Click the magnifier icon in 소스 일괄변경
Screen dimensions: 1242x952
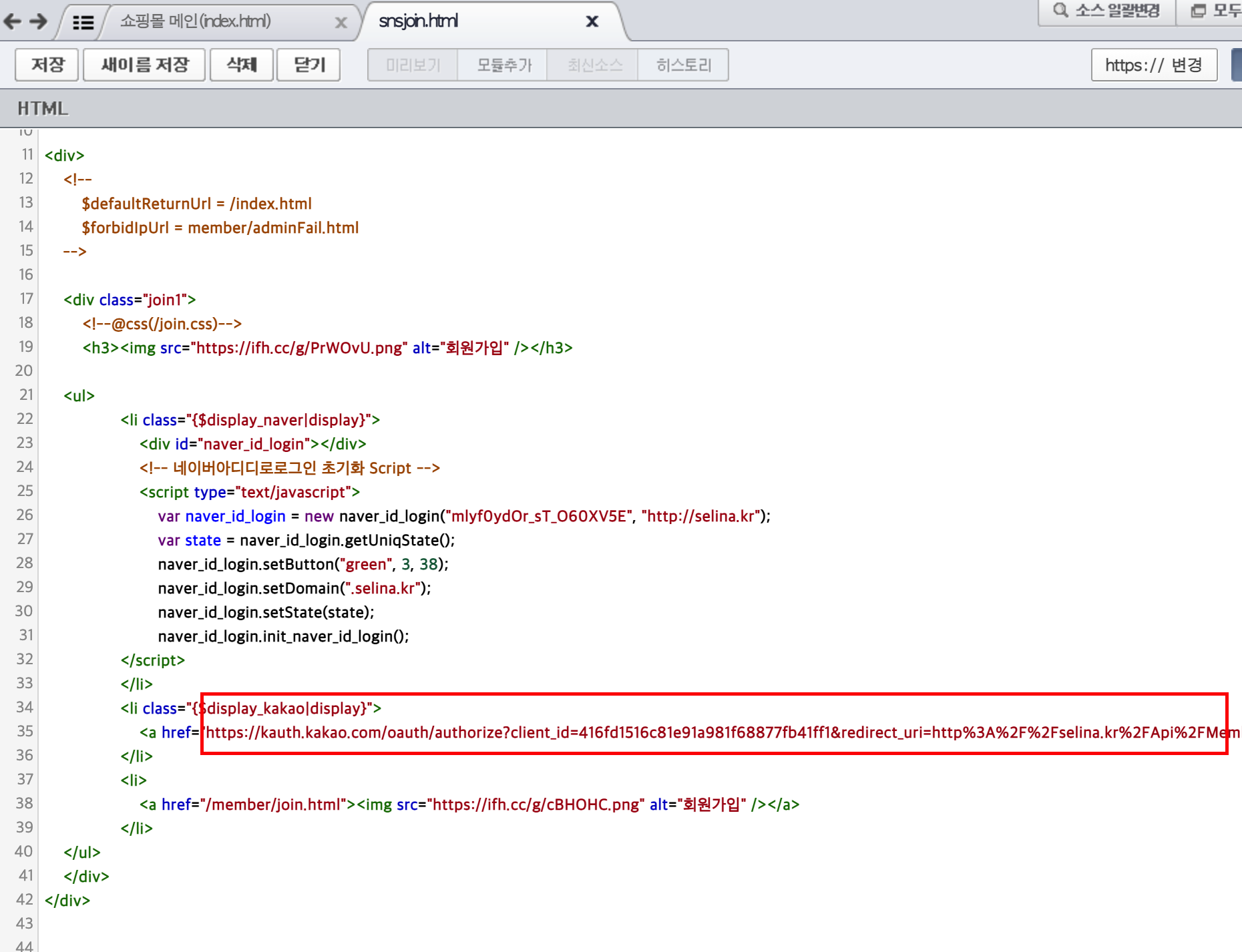click(1060, 10)
